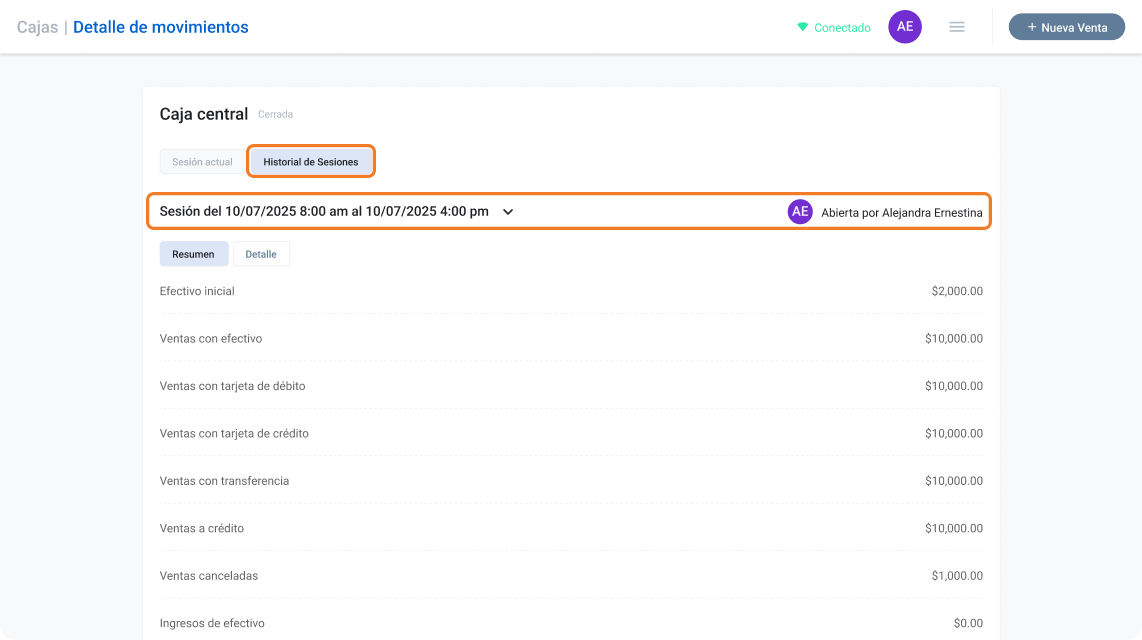Click the Ventas a crédito label
Viewport: 1142px width, 640px height.
[x=202, y=529]
